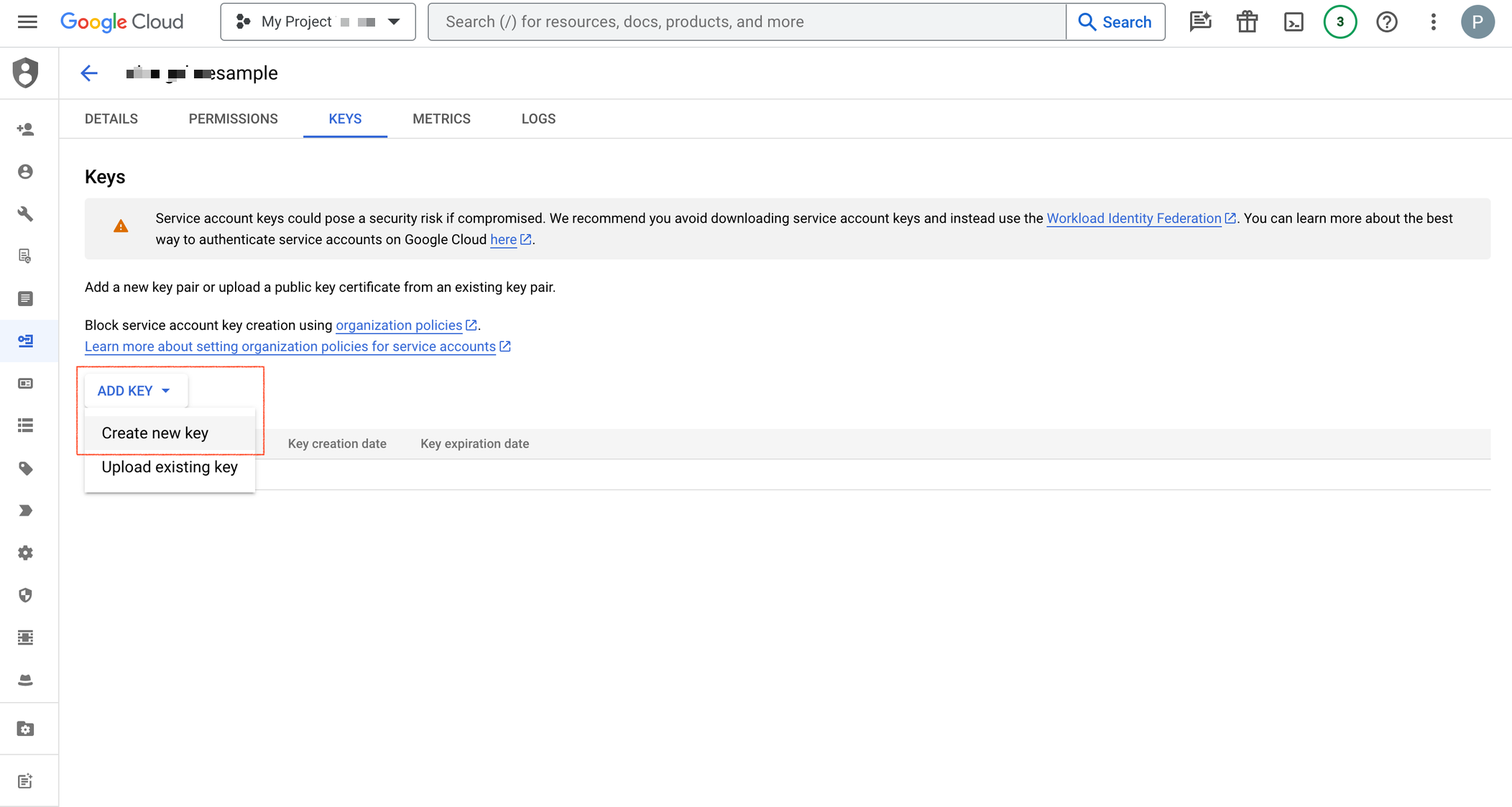
Task: Open the hamburger navigation menu
Action: [x=27, y=22]
